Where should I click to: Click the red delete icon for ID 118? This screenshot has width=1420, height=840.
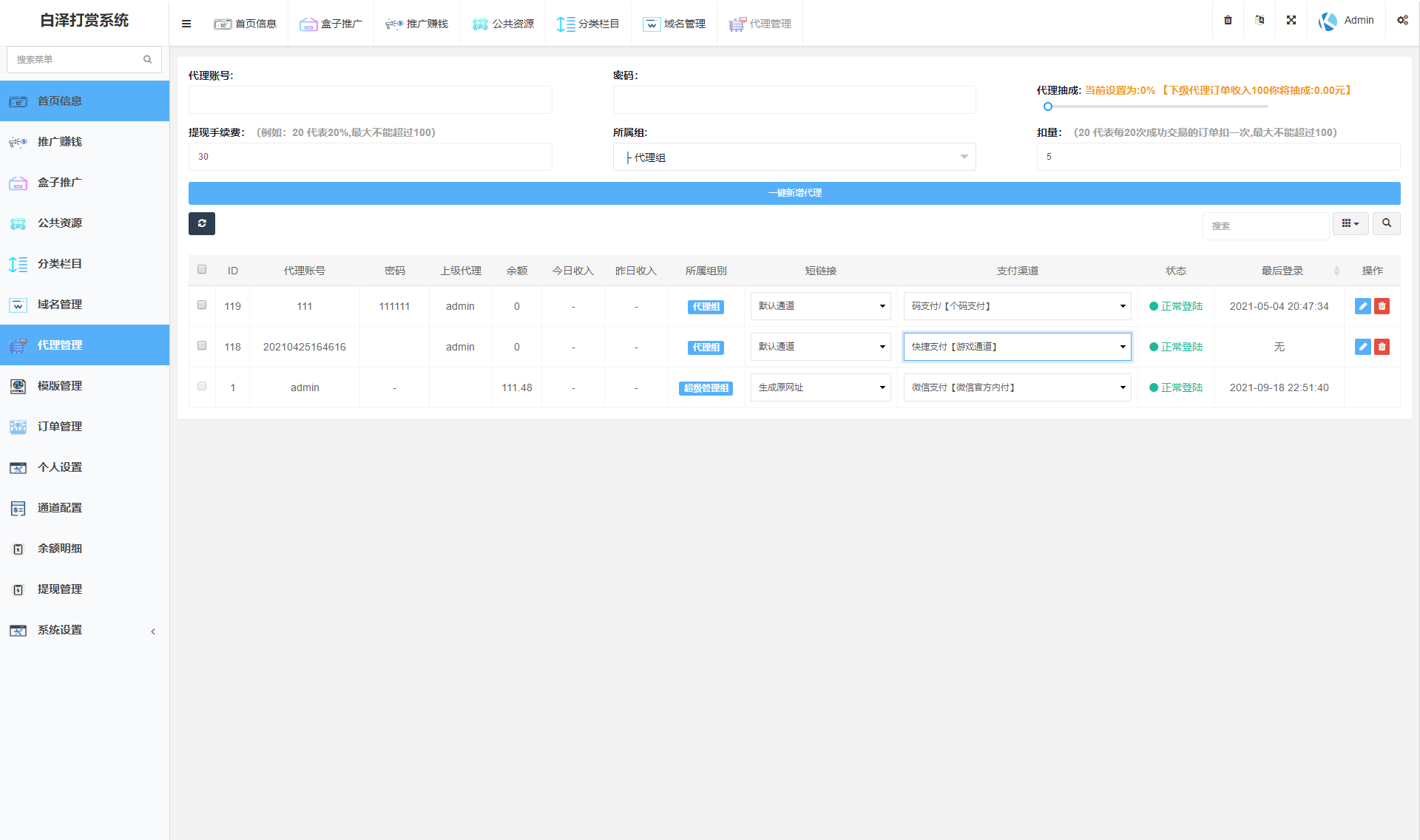(x=1382, y=347)
